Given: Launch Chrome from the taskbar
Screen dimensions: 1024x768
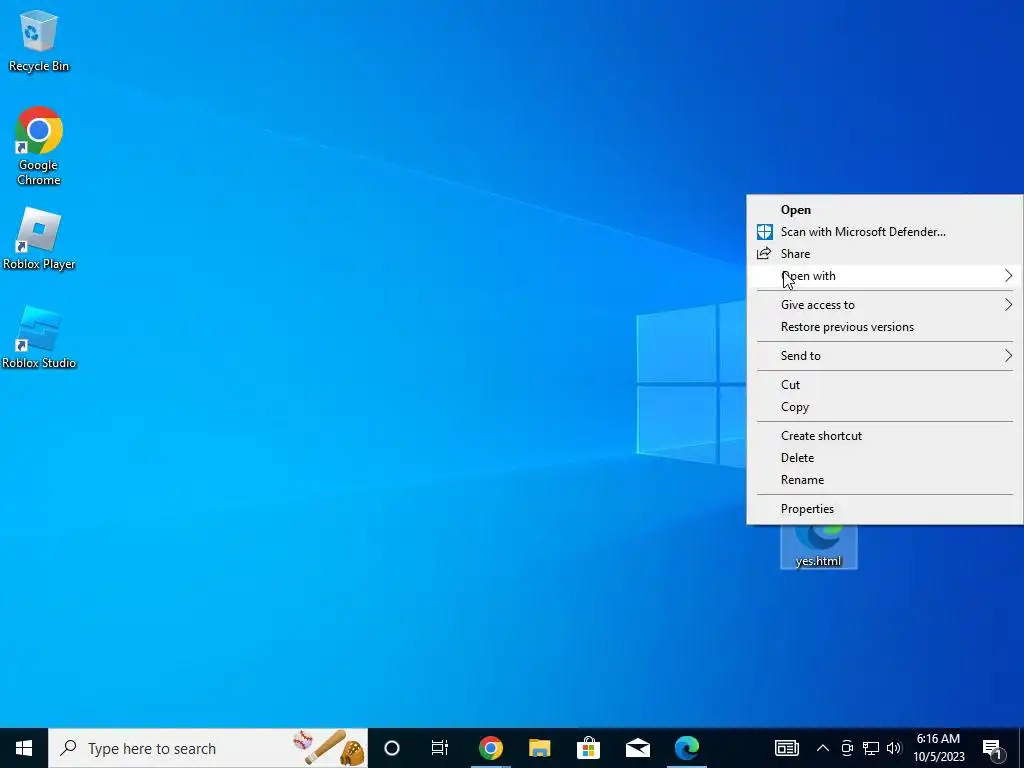Looking at the screenshot, I should pyautogui.click(x=490, y=748).
